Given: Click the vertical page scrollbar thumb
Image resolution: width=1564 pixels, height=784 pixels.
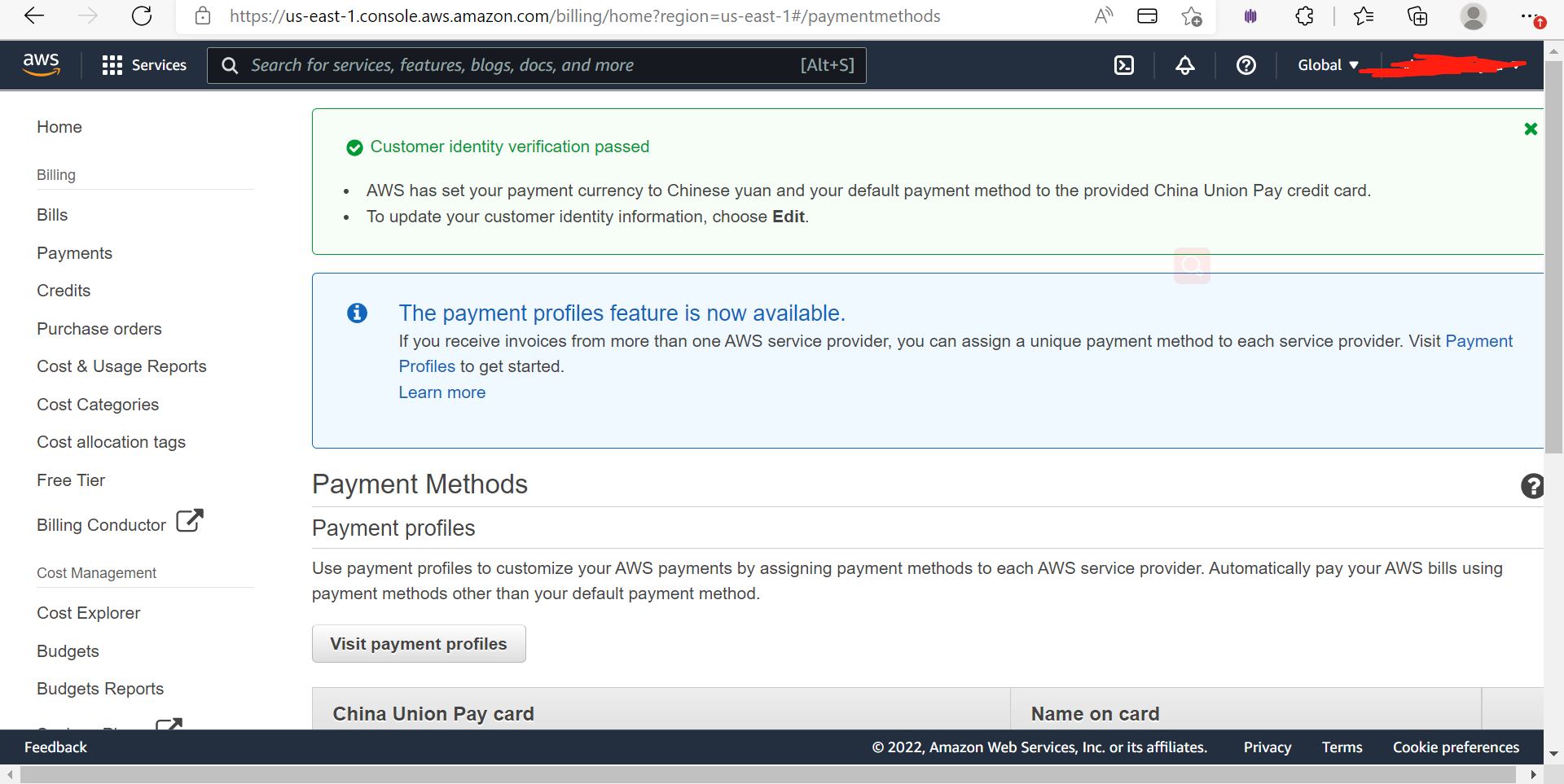Looking at the screenshot, I should [1553, 256].
